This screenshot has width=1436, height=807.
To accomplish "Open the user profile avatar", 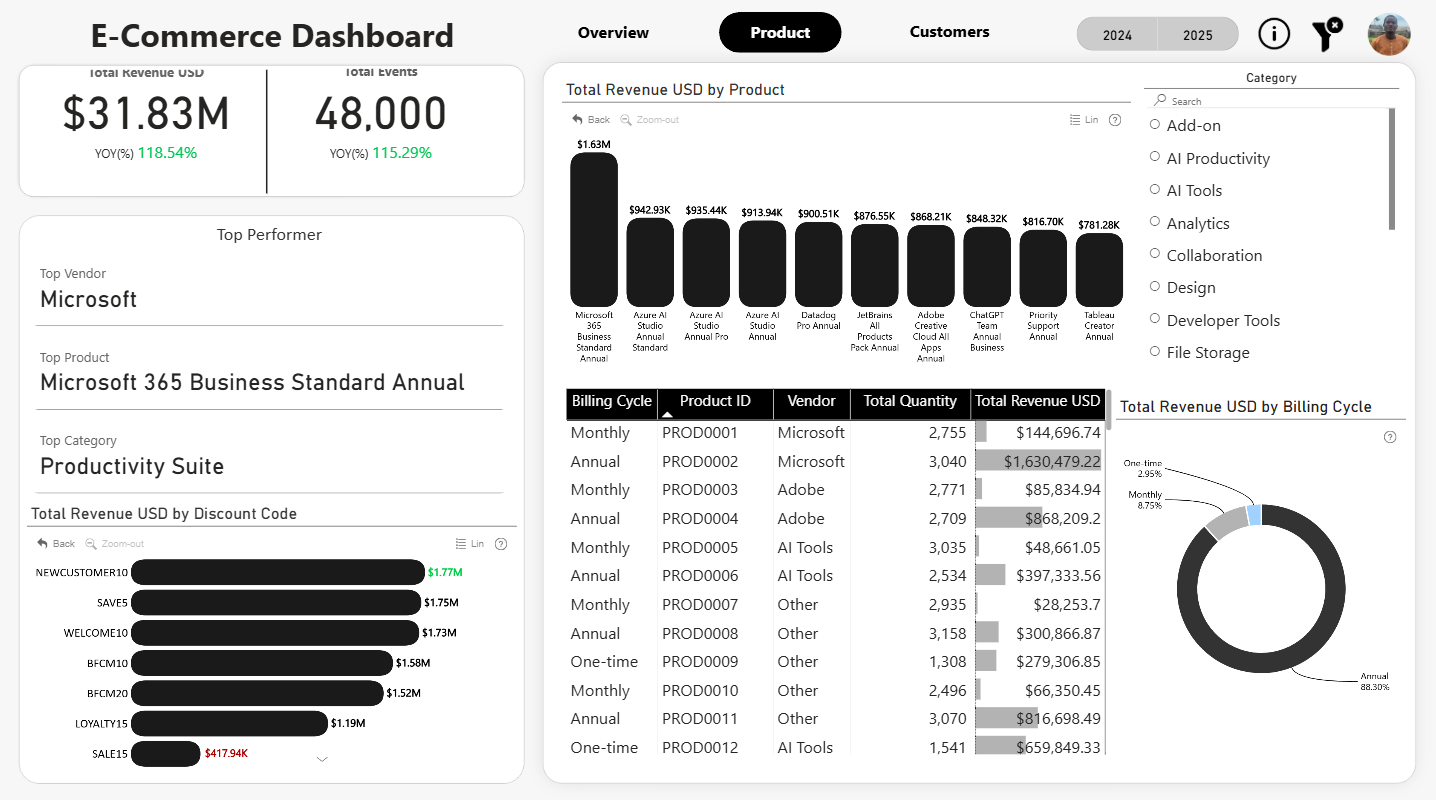I will [1389, 35].
